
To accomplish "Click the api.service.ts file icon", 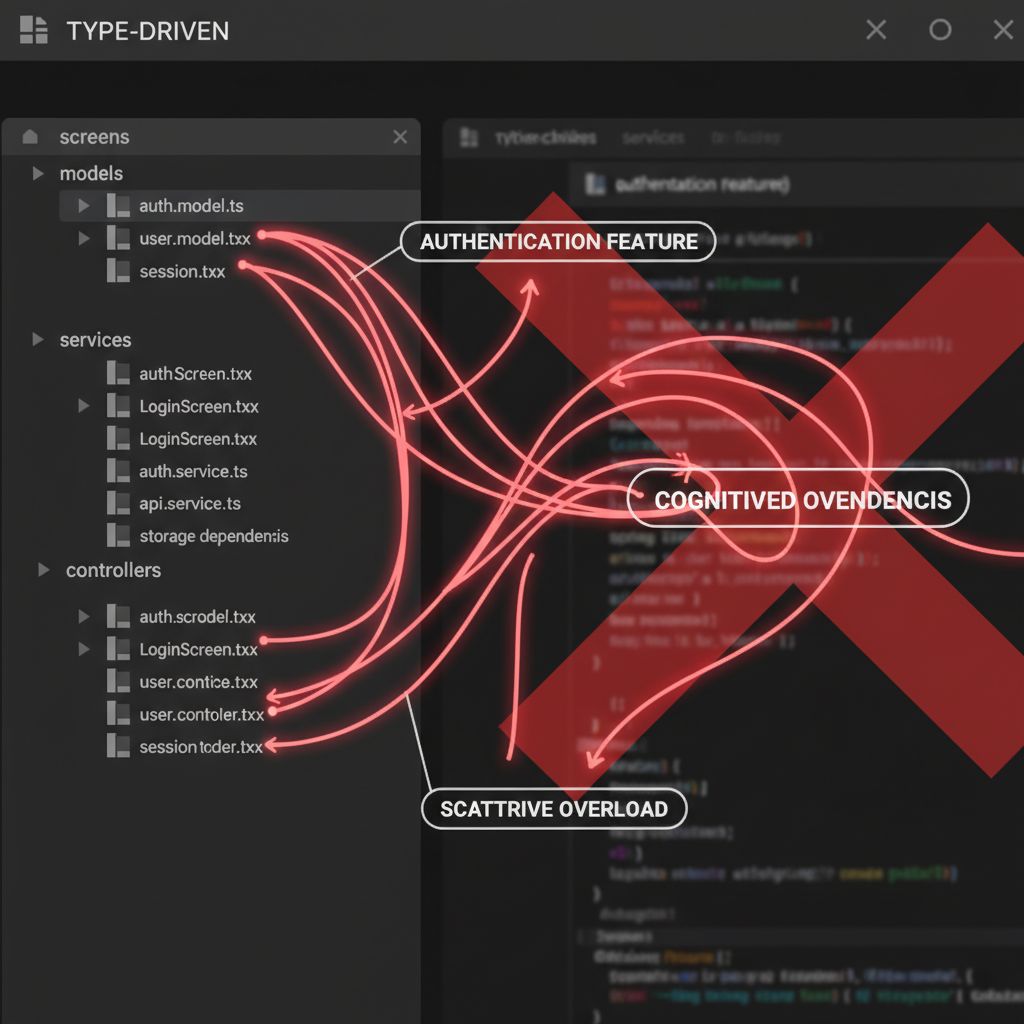I will tap(118, 504).
